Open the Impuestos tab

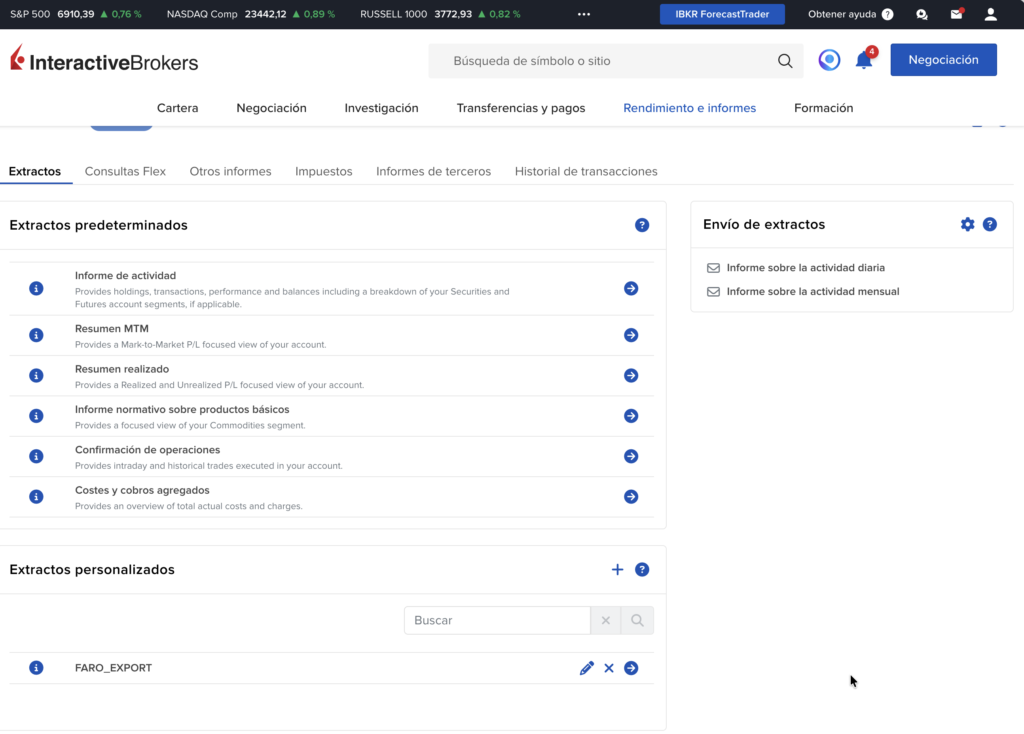[323, 171]
